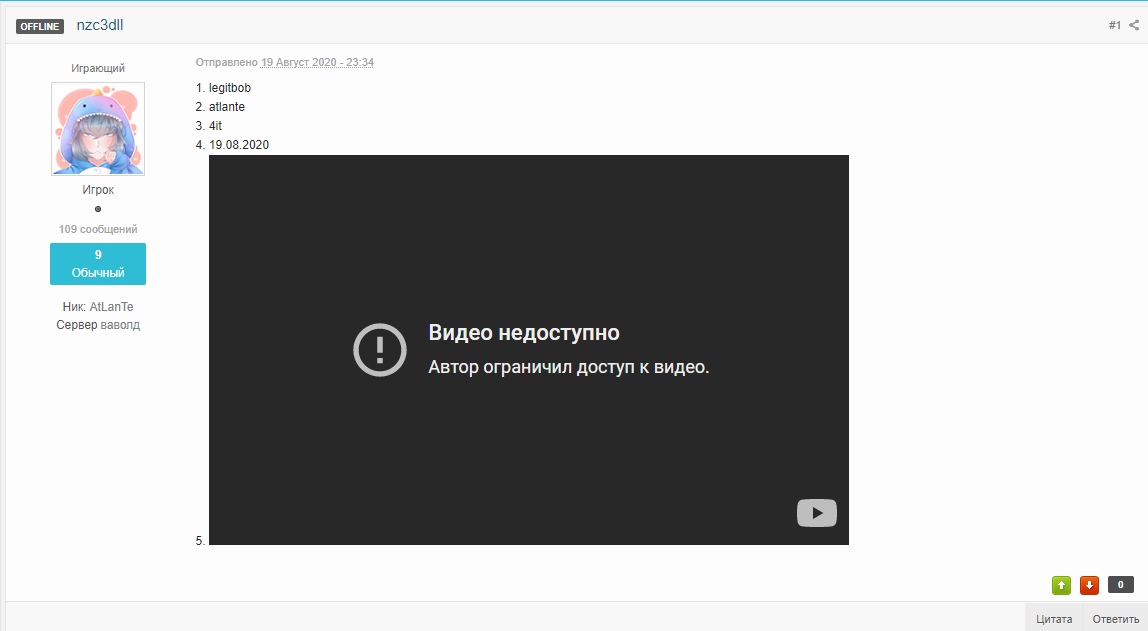This screenshot has height=631, width=1148.
Task: Click the '109 сообщений' post count
Action: [x=98, y=229]
